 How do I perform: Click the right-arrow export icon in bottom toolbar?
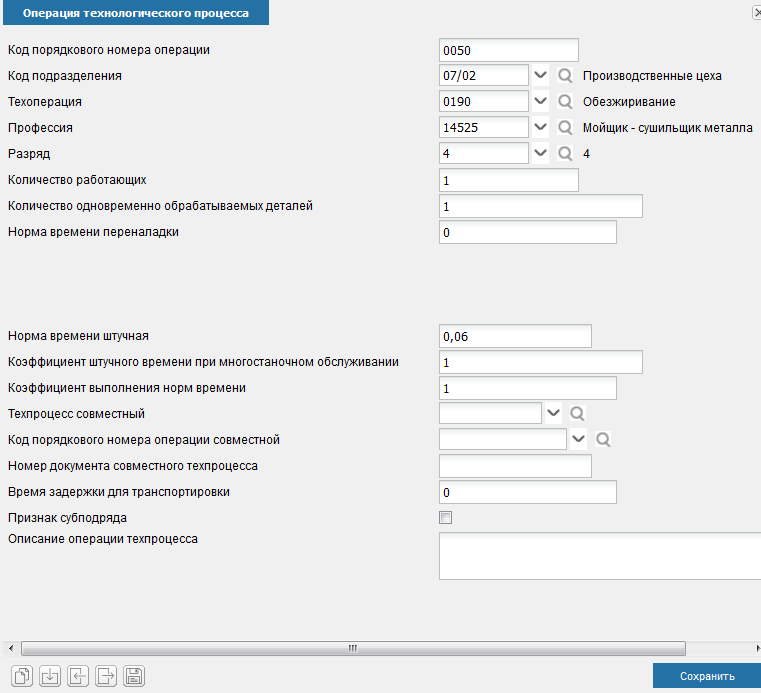tap(106, 676)
